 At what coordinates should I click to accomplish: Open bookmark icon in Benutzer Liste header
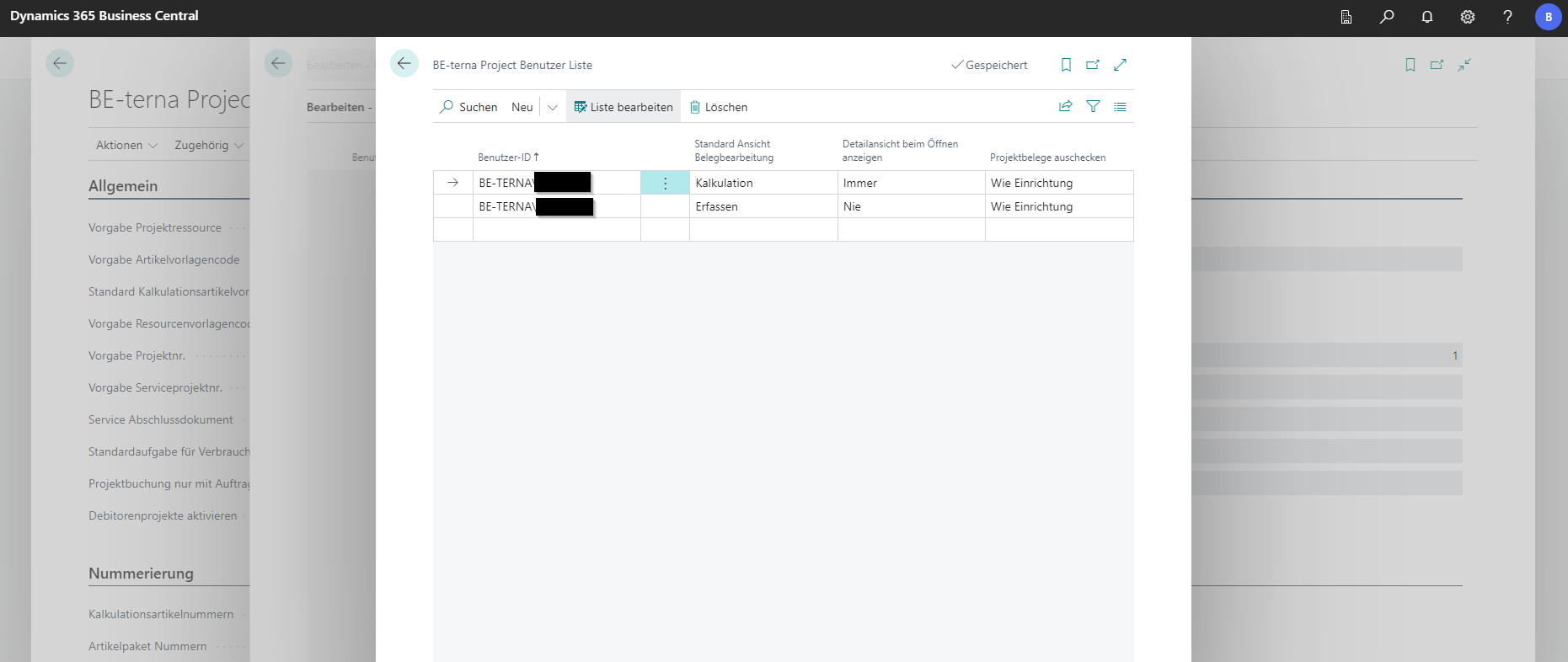[1066, 65]
